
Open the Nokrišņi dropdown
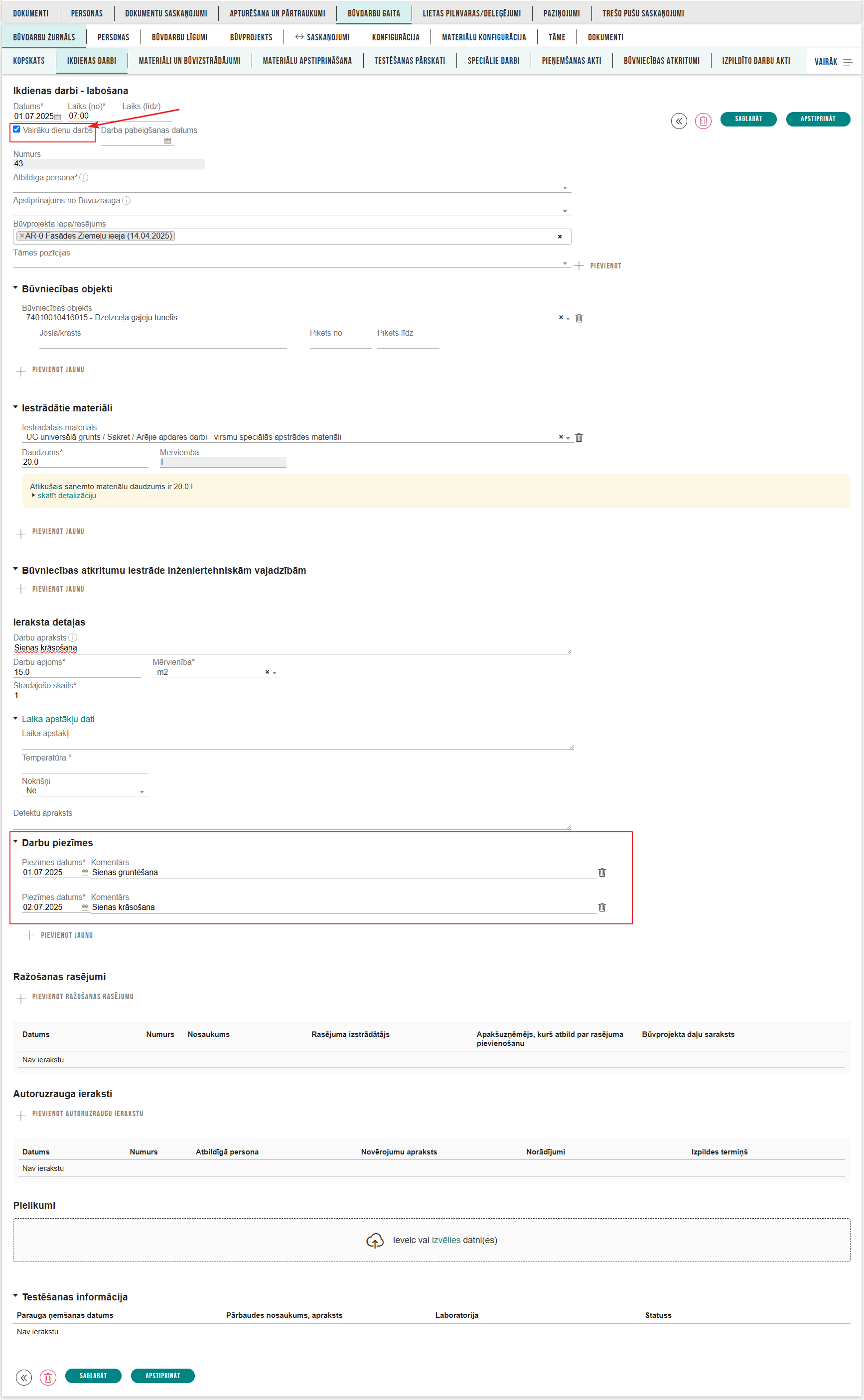[x=142, y=791]
